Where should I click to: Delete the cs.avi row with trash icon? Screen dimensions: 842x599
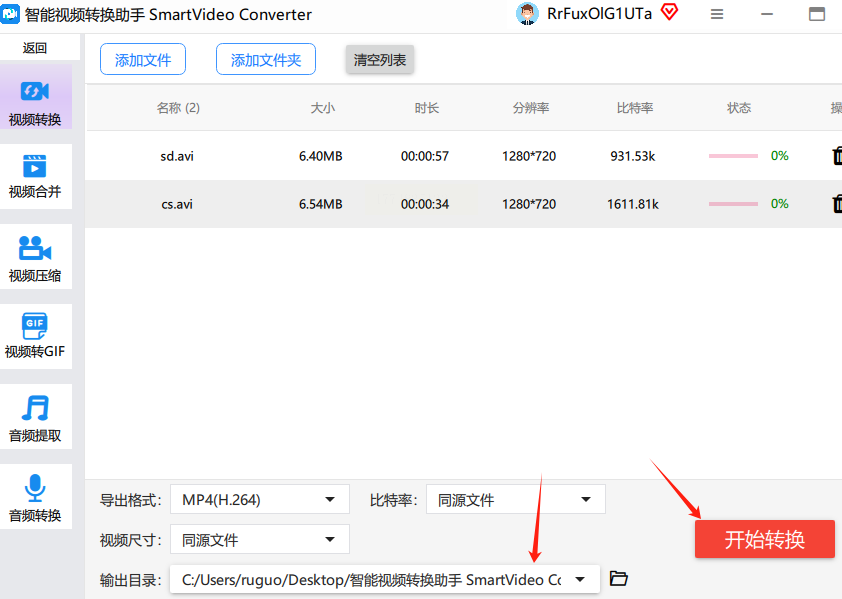tap(837, 204)
